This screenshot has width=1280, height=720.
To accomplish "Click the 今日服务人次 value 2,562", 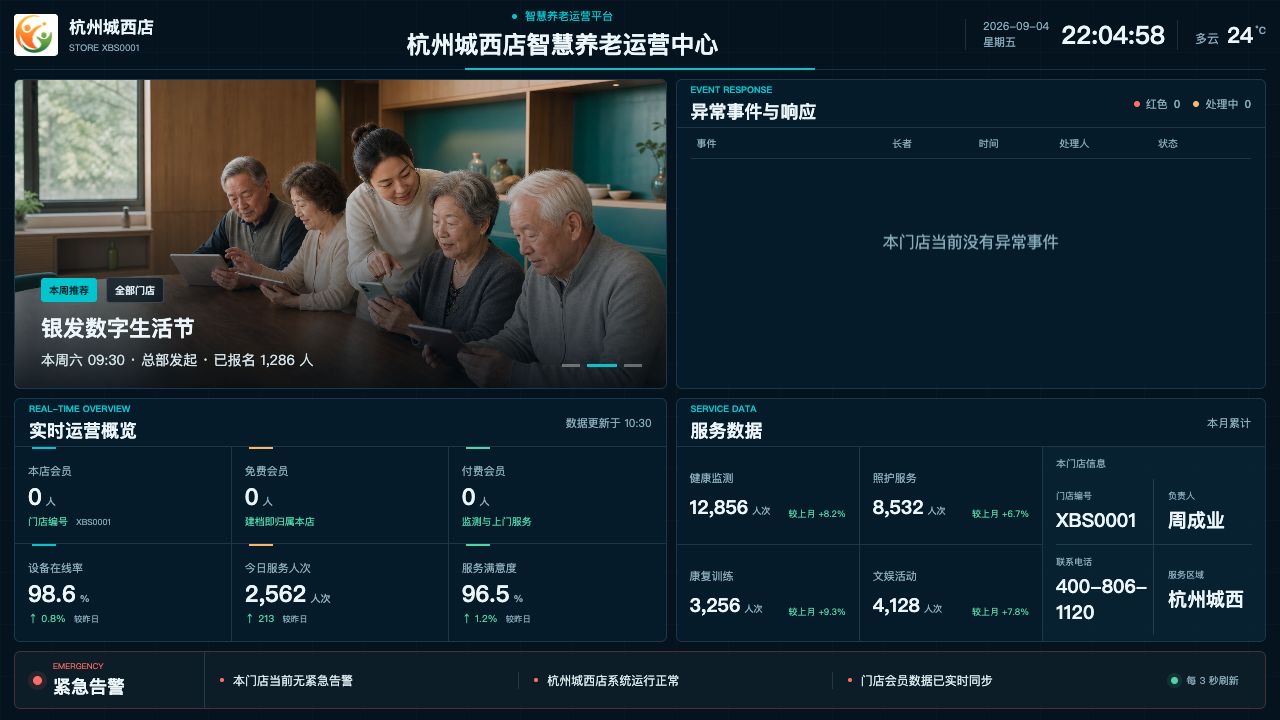I will click(x=275, y=594).
